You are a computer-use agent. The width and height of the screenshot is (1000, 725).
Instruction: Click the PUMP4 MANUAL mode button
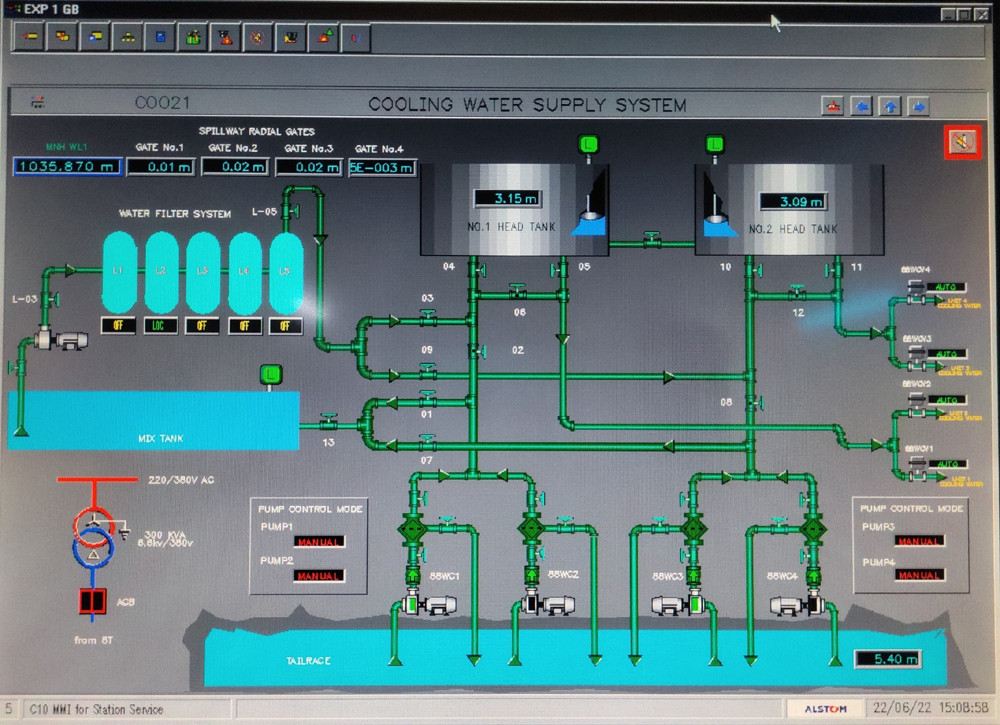(919, 575)
